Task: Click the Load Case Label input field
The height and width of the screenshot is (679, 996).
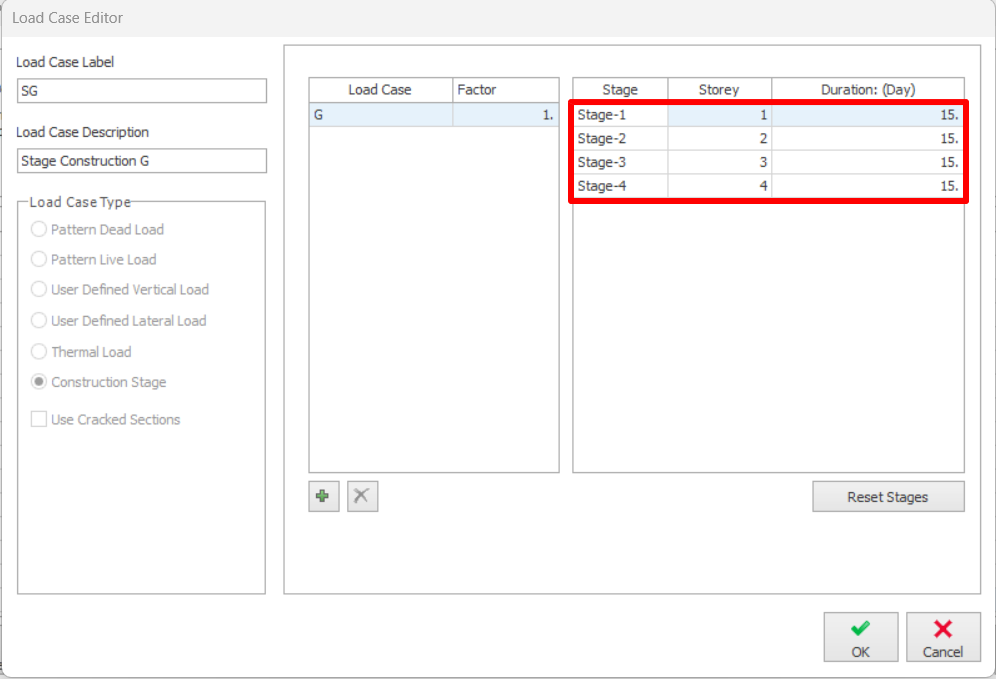Action: click(x=141, y=91)
